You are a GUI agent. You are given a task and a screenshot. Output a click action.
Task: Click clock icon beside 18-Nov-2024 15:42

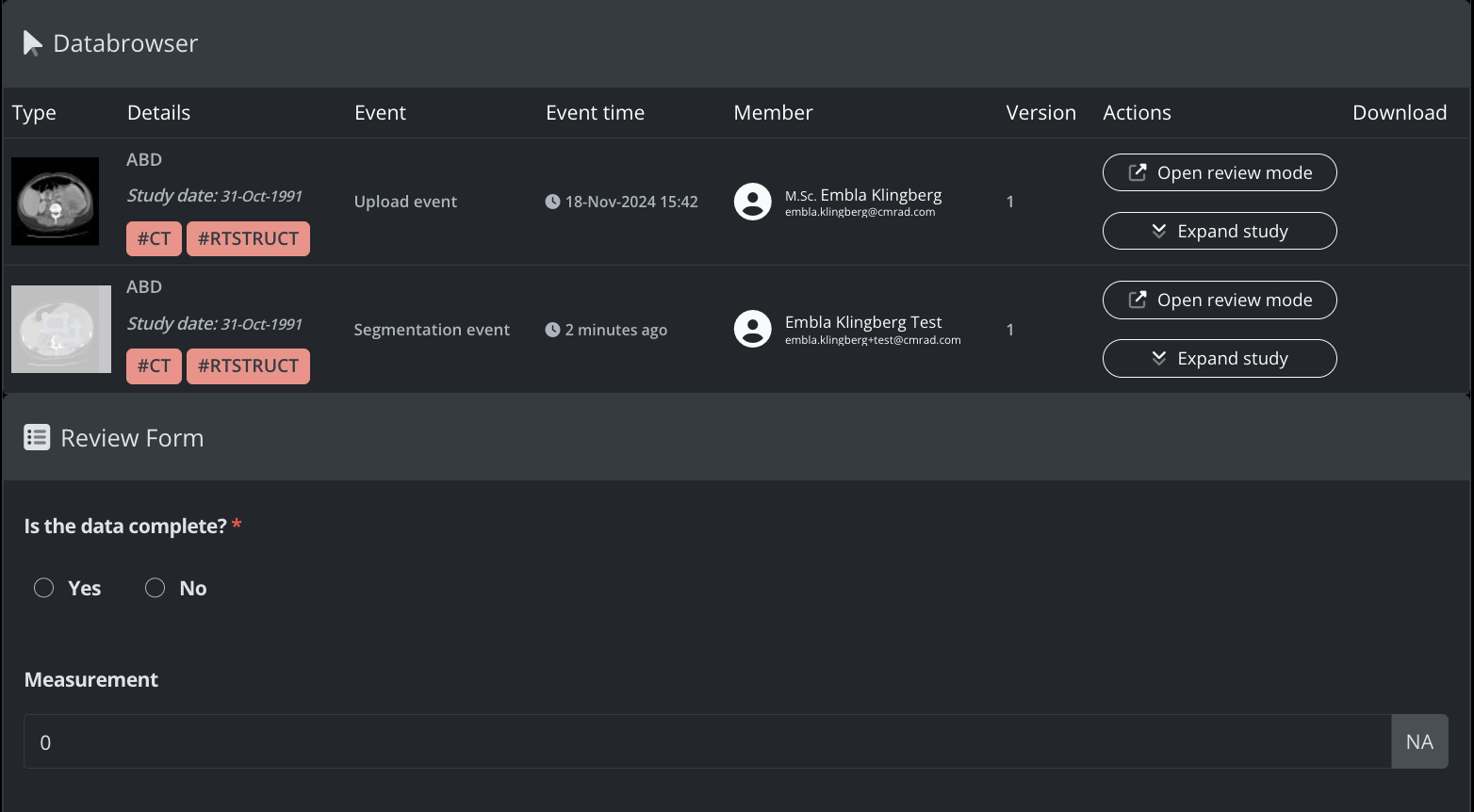tap(552, 202)
